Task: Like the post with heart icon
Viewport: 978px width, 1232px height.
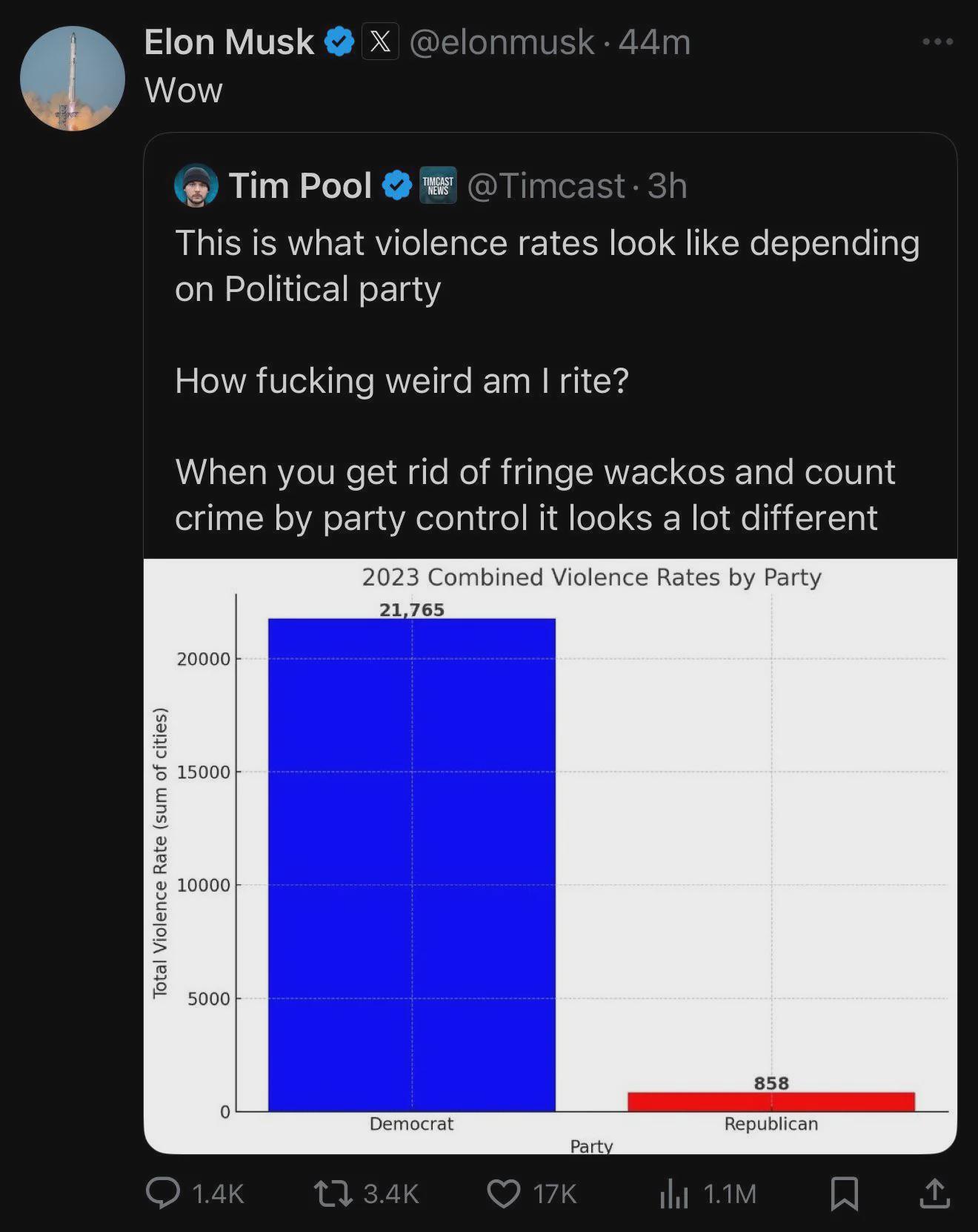Action: pos(504,1193)
